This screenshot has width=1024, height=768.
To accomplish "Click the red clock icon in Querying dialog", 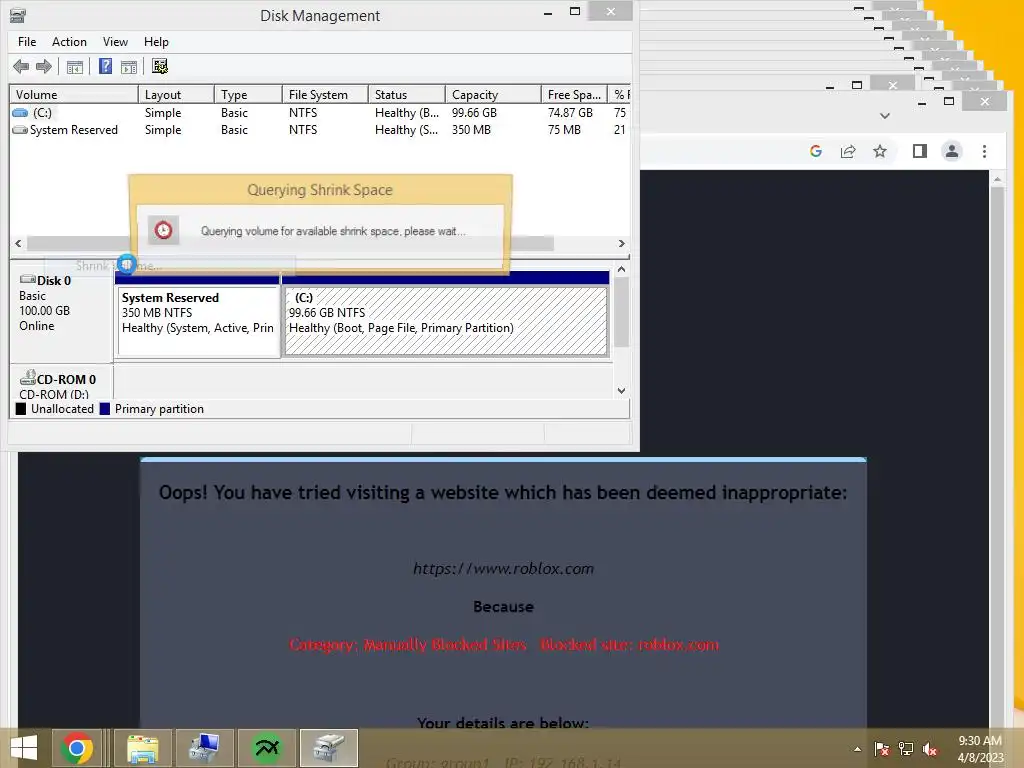I will (x=163, y=230).
